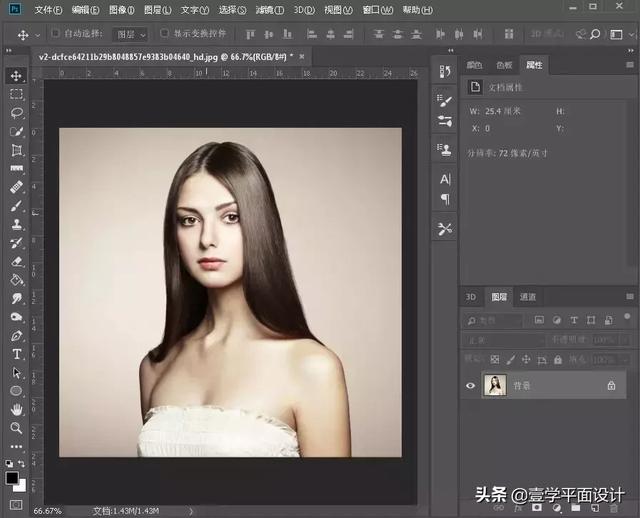Open the layer opacity 100% dropdown

pos(624,340)
